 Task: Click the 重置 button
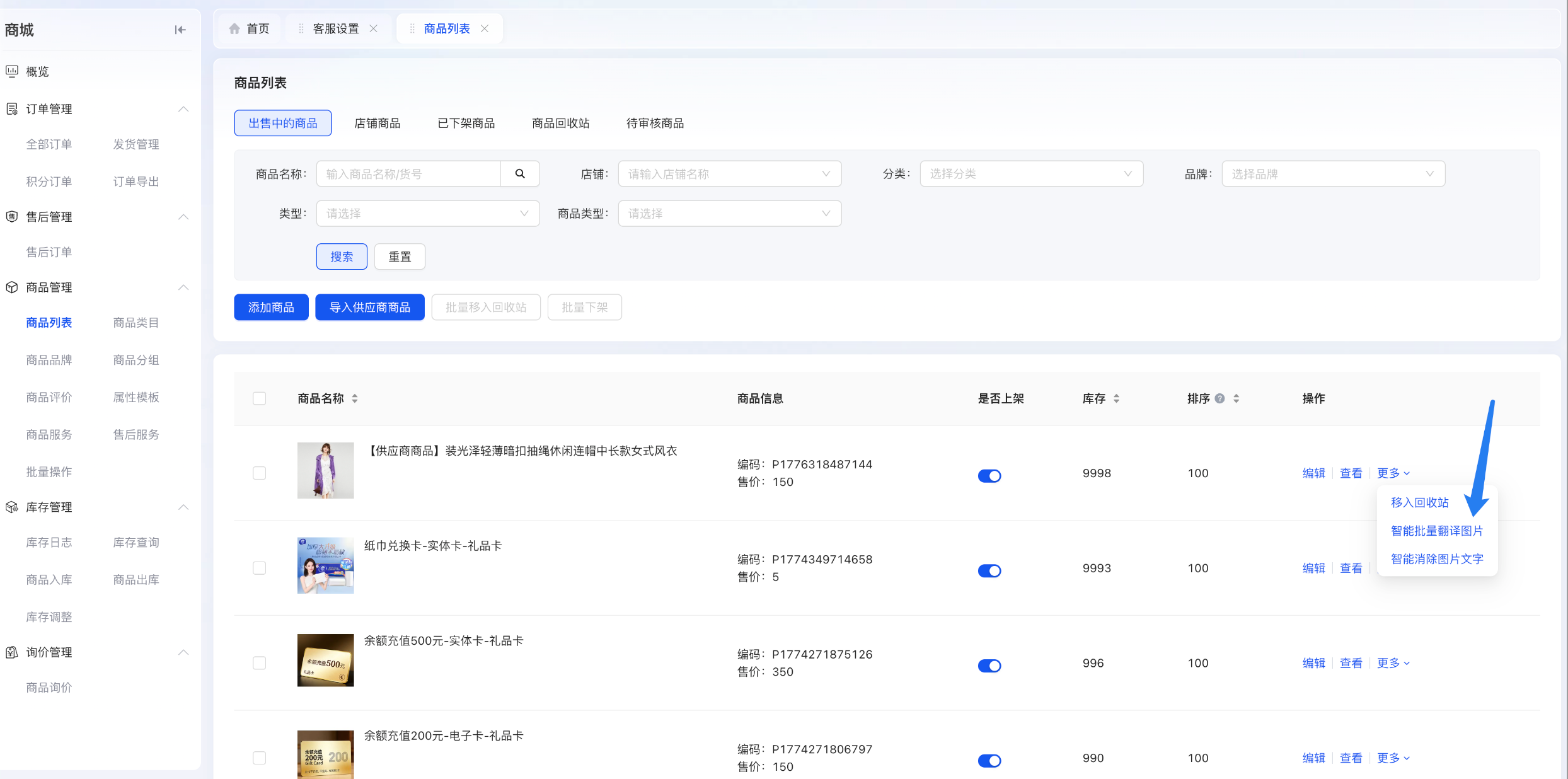click(400, 257)
